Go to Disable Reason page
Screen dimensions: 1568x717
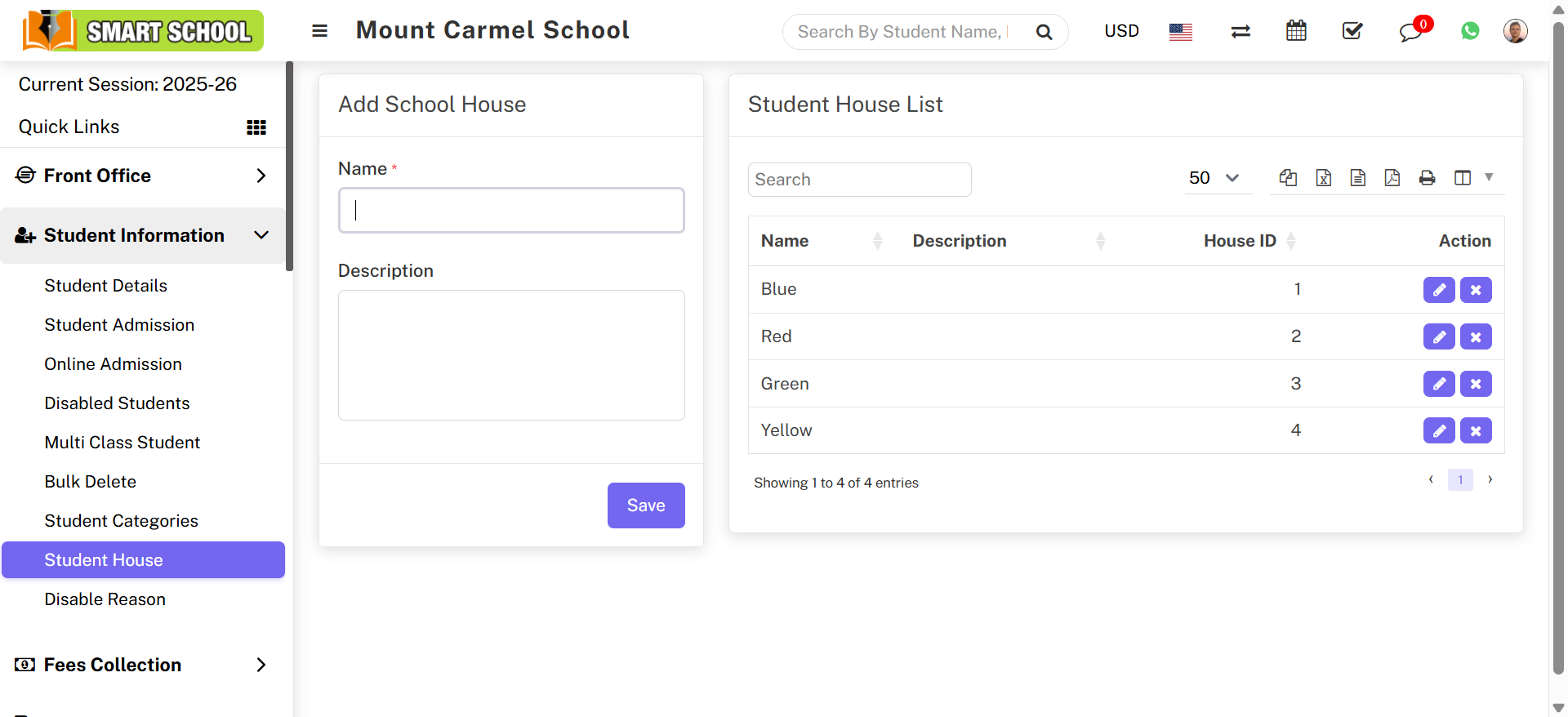105,599
